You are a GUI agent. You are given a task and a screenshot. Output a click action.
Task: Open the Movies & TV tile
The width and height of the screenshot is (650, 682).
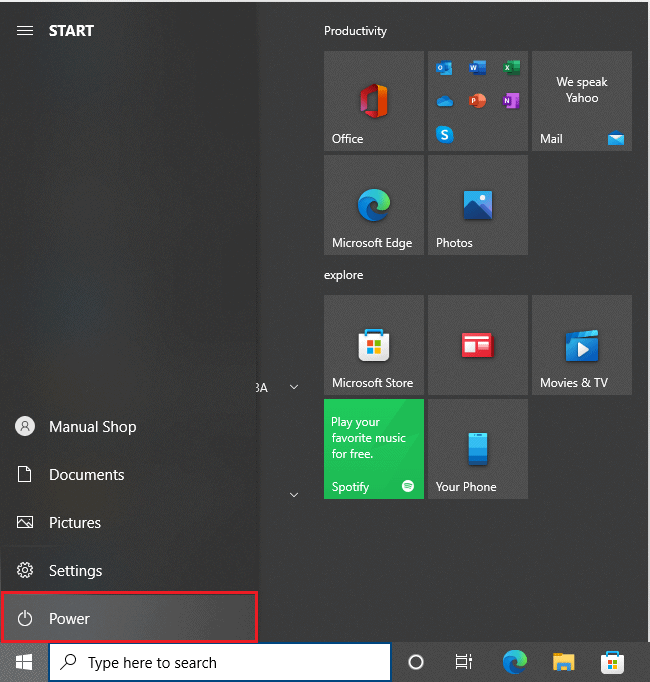click(581, 345)
